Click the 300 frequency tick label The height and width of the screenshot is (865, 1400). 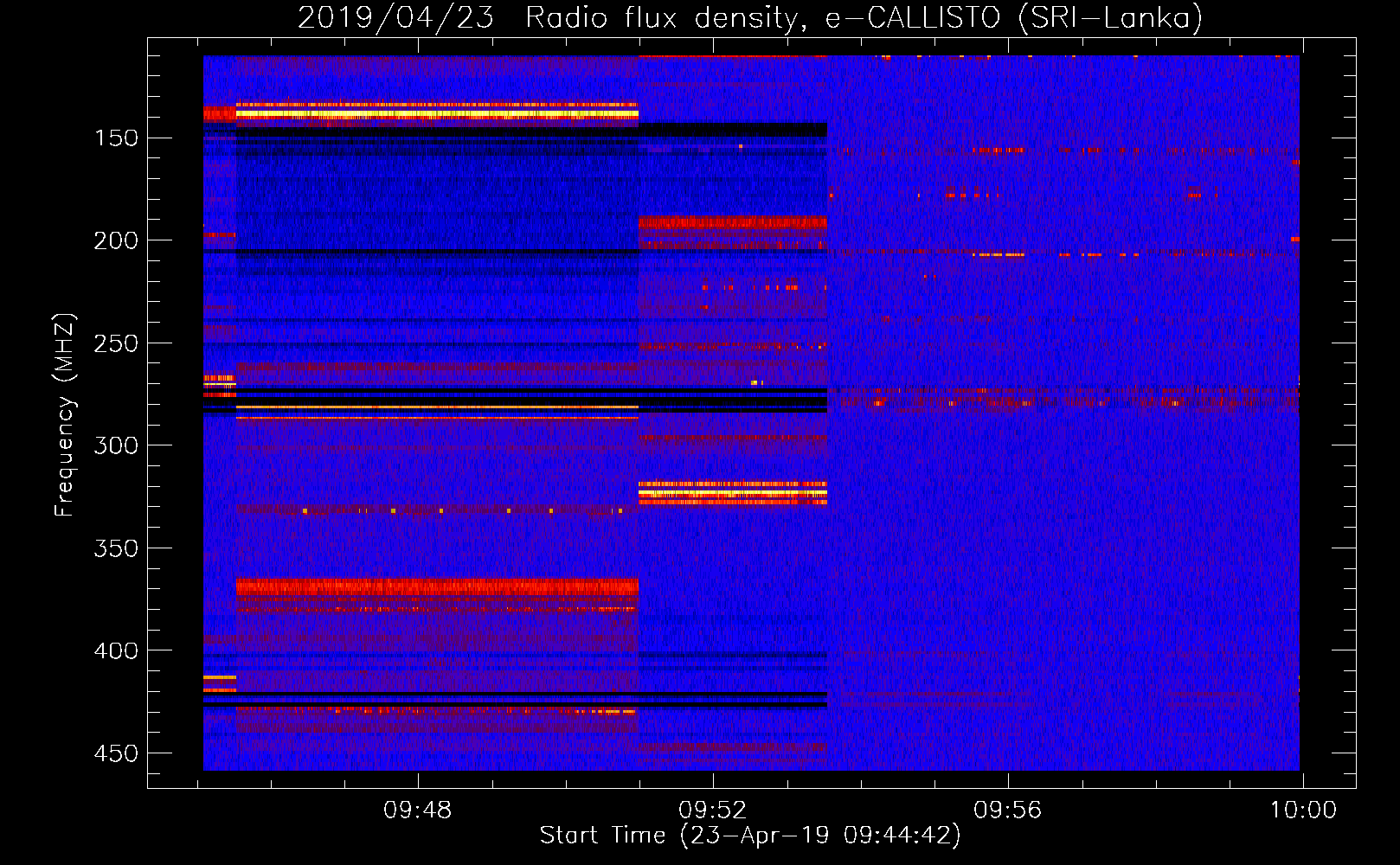116,445
